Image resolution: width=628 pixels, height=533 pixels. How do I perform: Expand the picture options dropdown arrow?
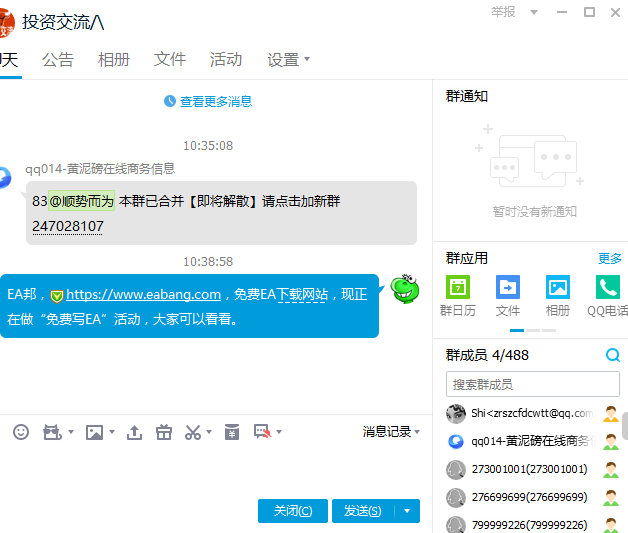pos(112,432)
